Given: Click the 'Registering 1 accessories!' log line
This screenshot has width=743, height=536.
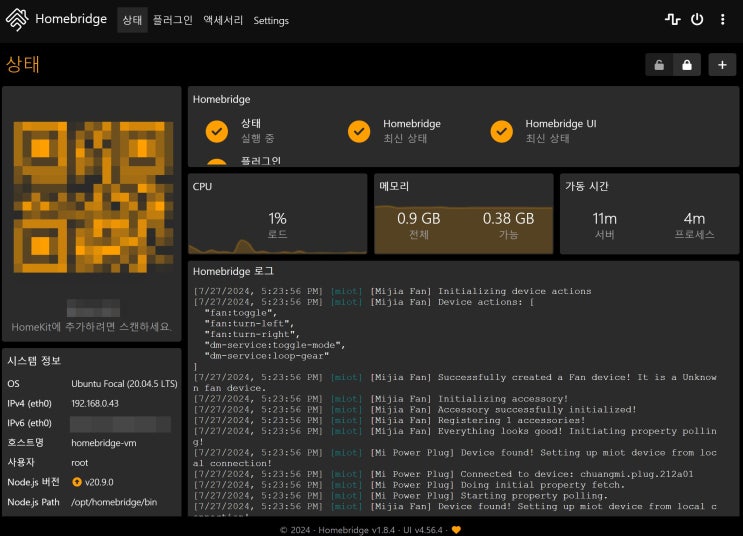Looking at the screenshot, I should tap(389, 420).
